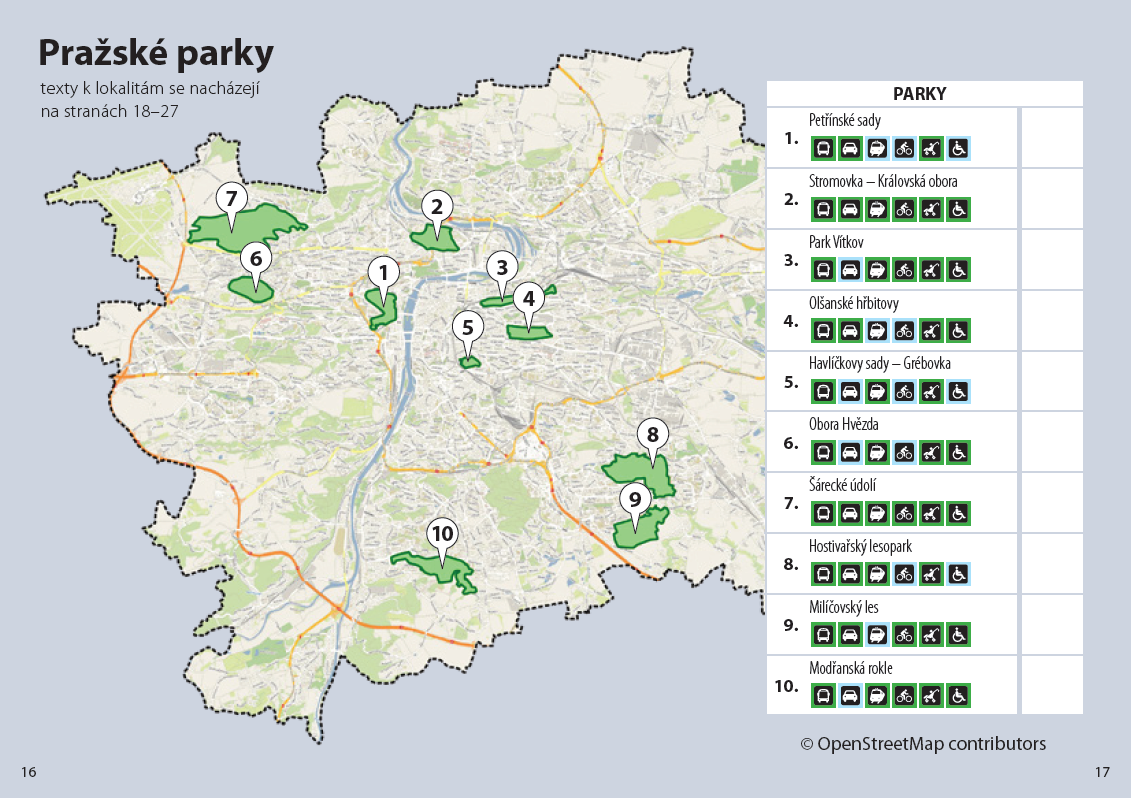This screenshot has width=1131, height=798.
Task: Click the stroller icon in Milíčovský les row
Action: tap(931, 635)
